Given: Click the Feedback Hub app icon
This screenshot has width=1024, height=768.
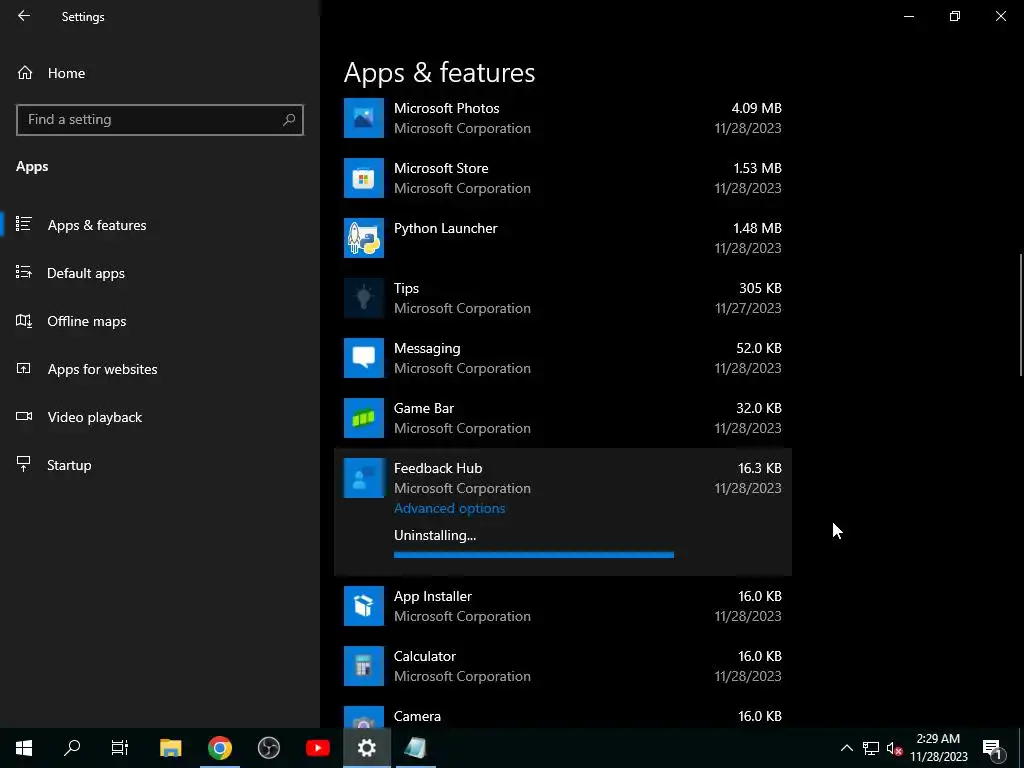Looking at the screenshot, I should pos(364,479).
